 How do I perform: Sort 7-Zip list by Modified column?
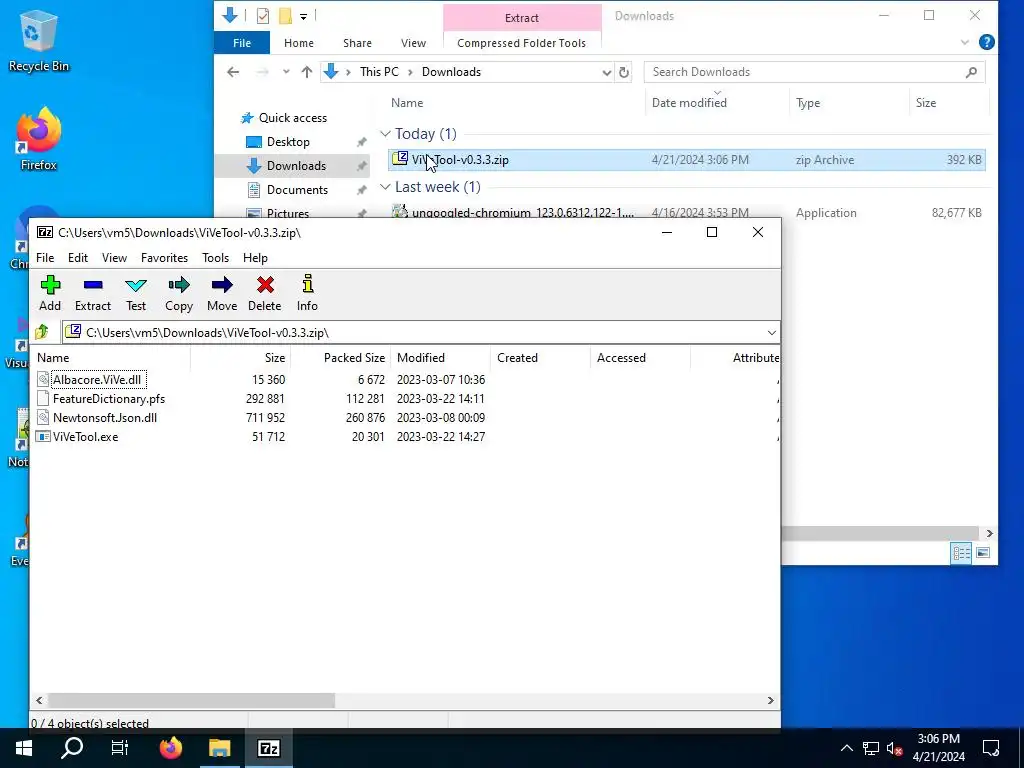[x=440, y=358]
